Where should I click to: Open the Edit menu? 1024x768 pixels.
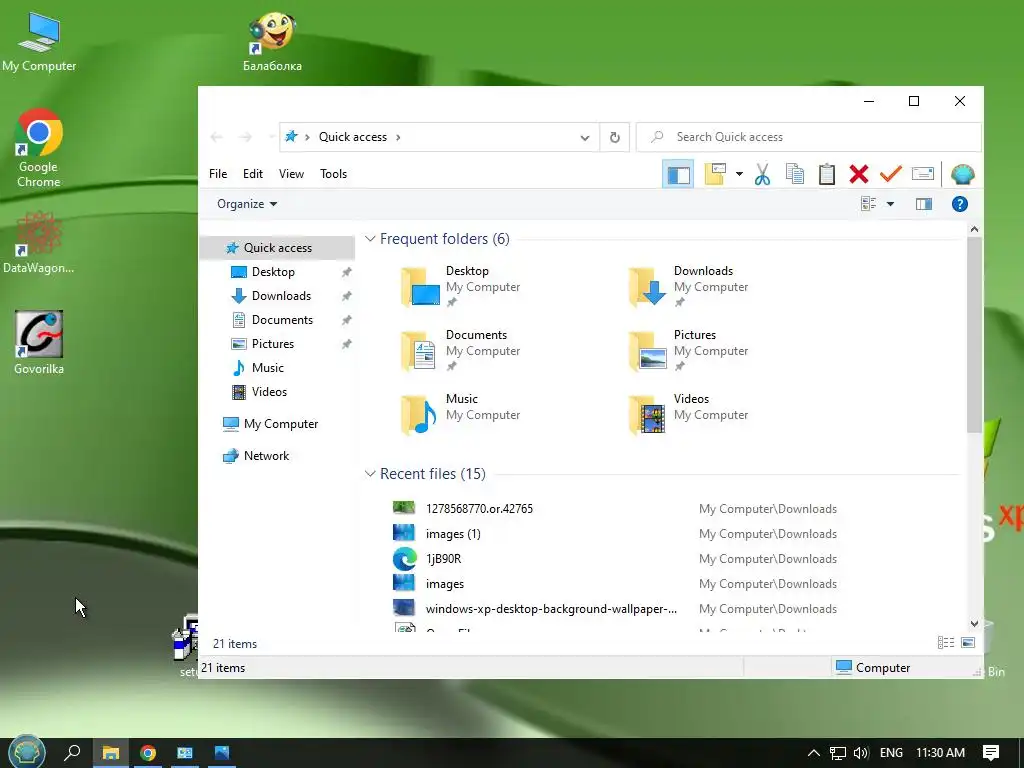(x=253, y=174)
